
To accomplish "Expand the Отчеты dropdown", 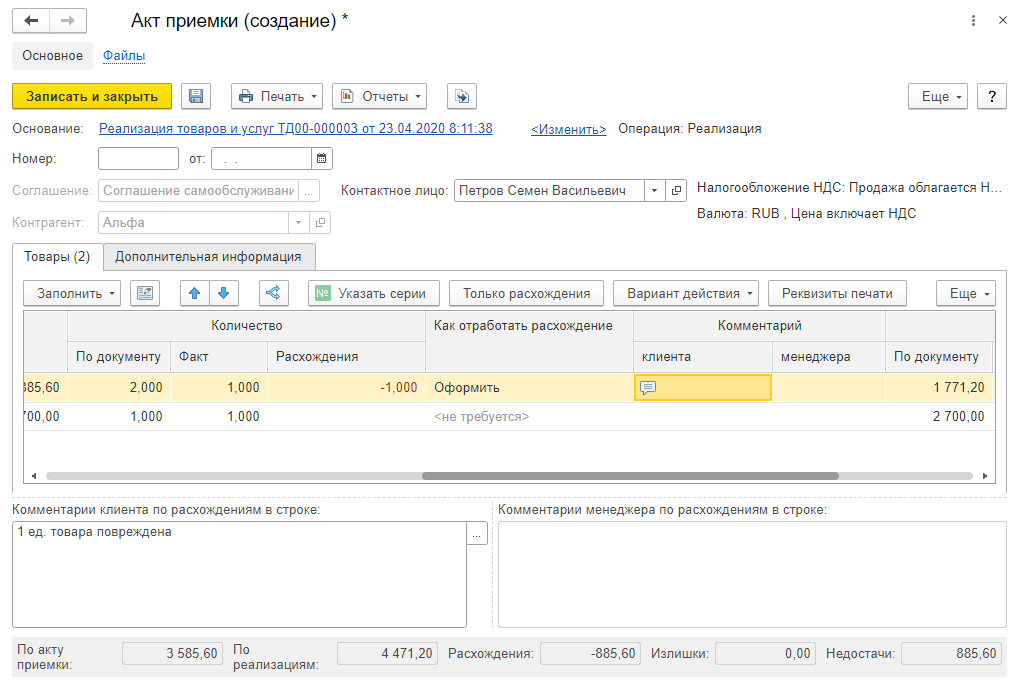I will click(x=379, y=96).
